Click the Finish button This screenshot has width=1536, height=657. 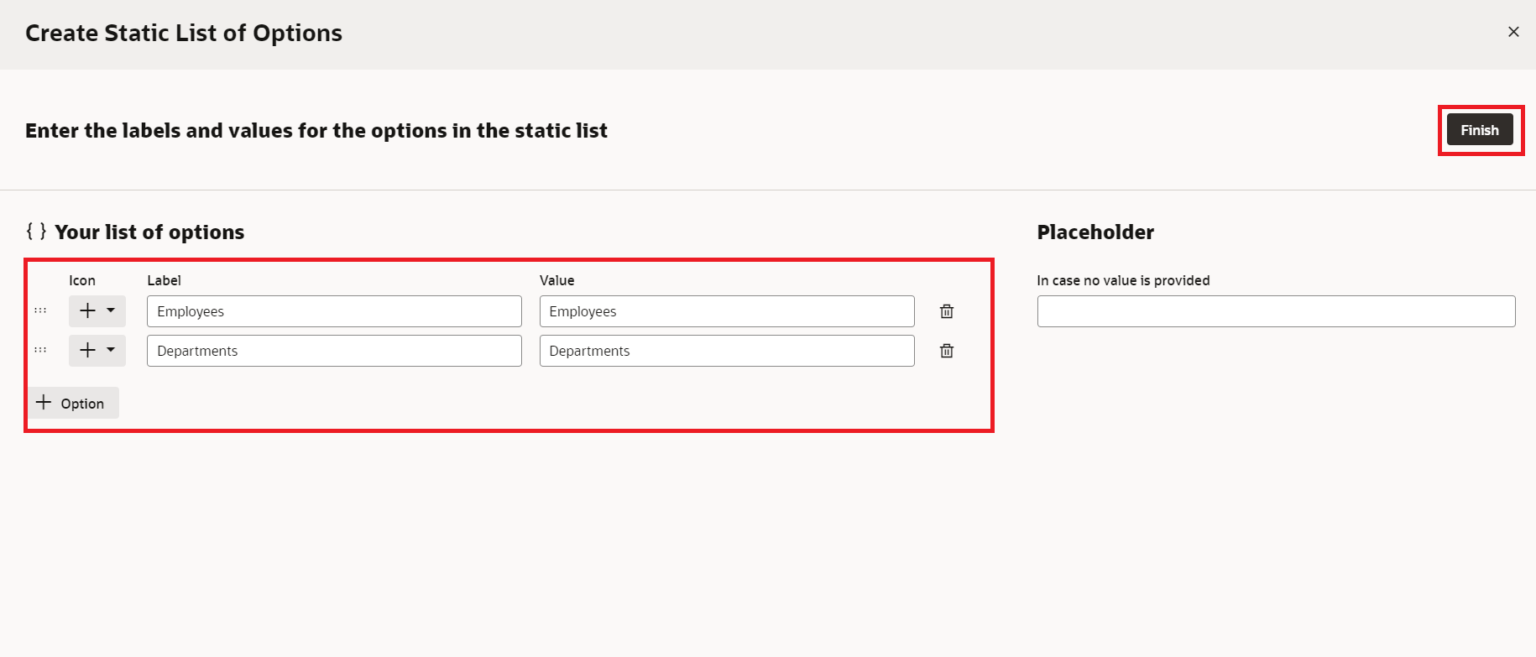tap(1479, 129)
